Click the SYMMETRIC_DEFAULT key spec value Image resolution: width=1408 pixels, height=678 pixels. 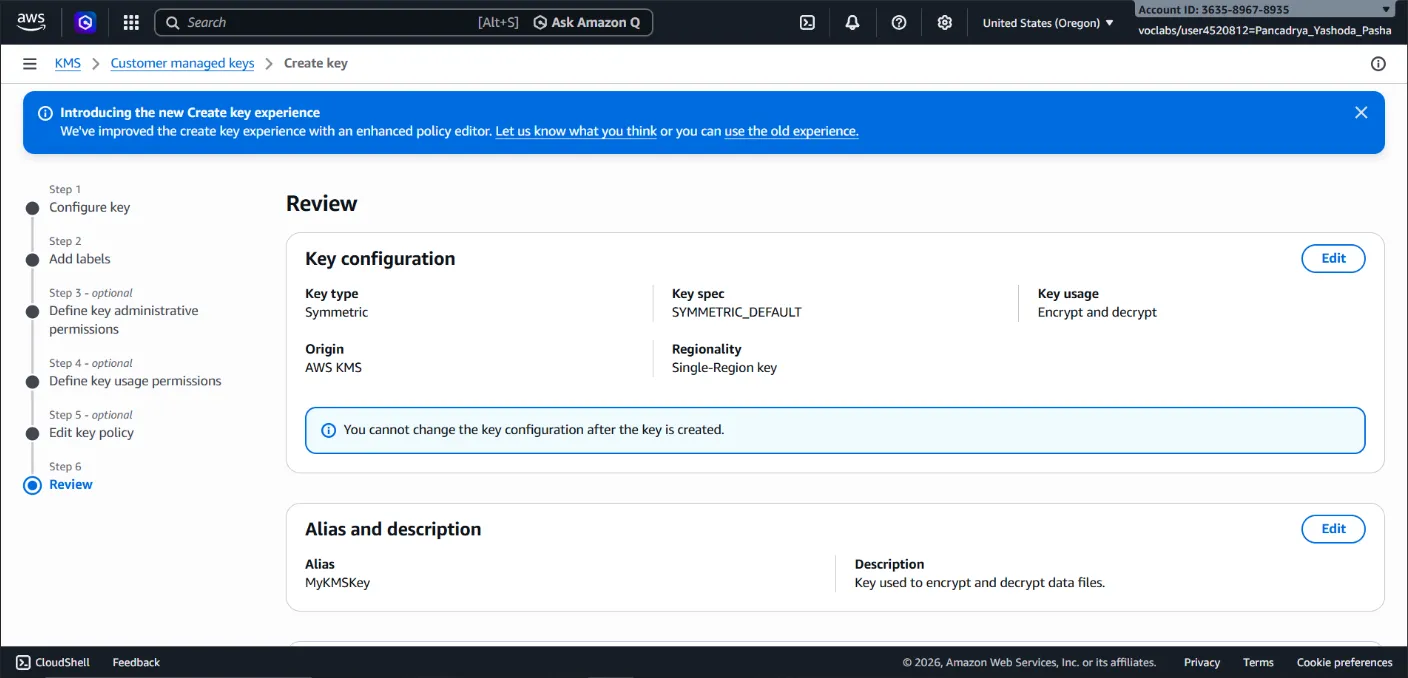(x=737, y=312)
